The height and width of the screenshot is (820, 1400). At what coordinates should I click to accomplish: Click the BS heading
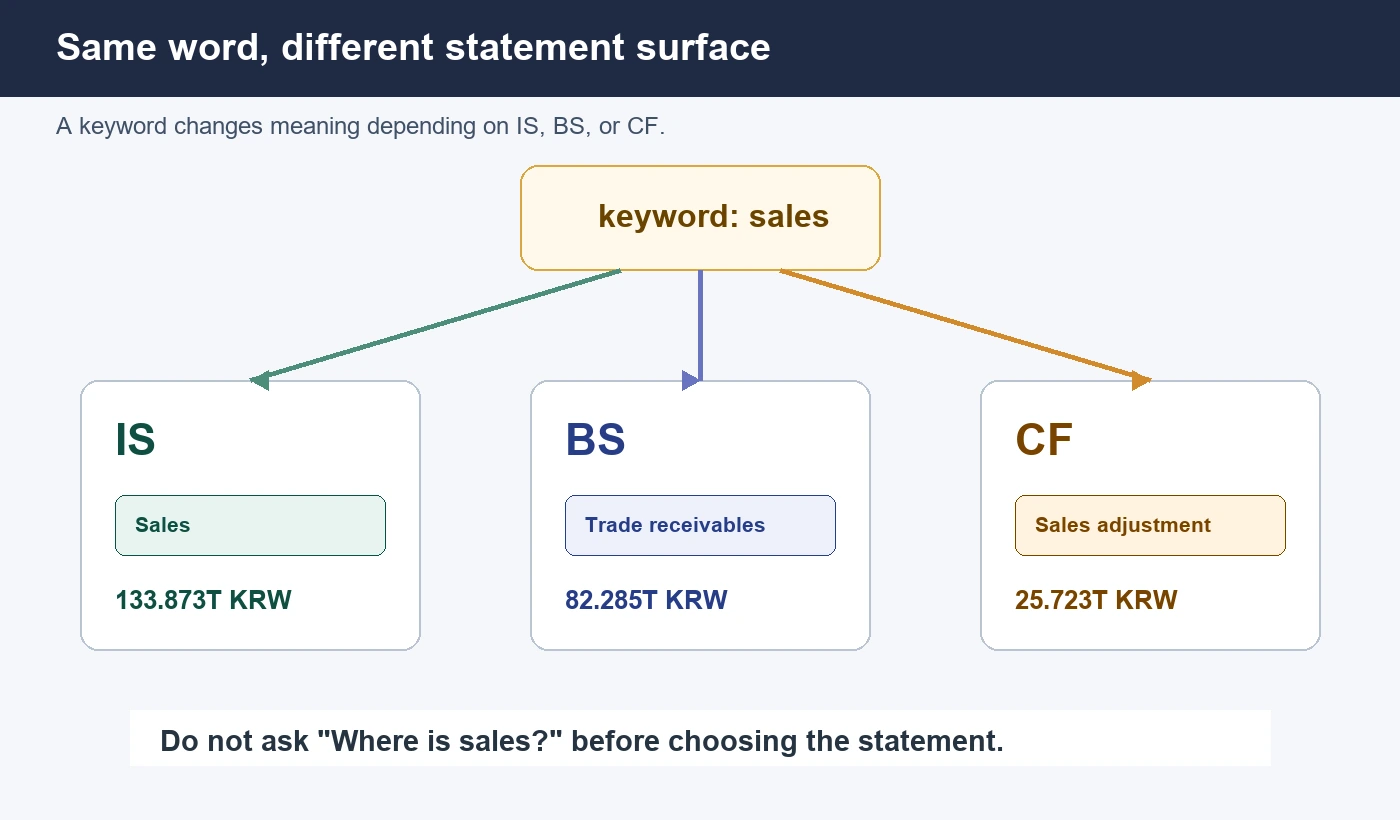(596, 440)
